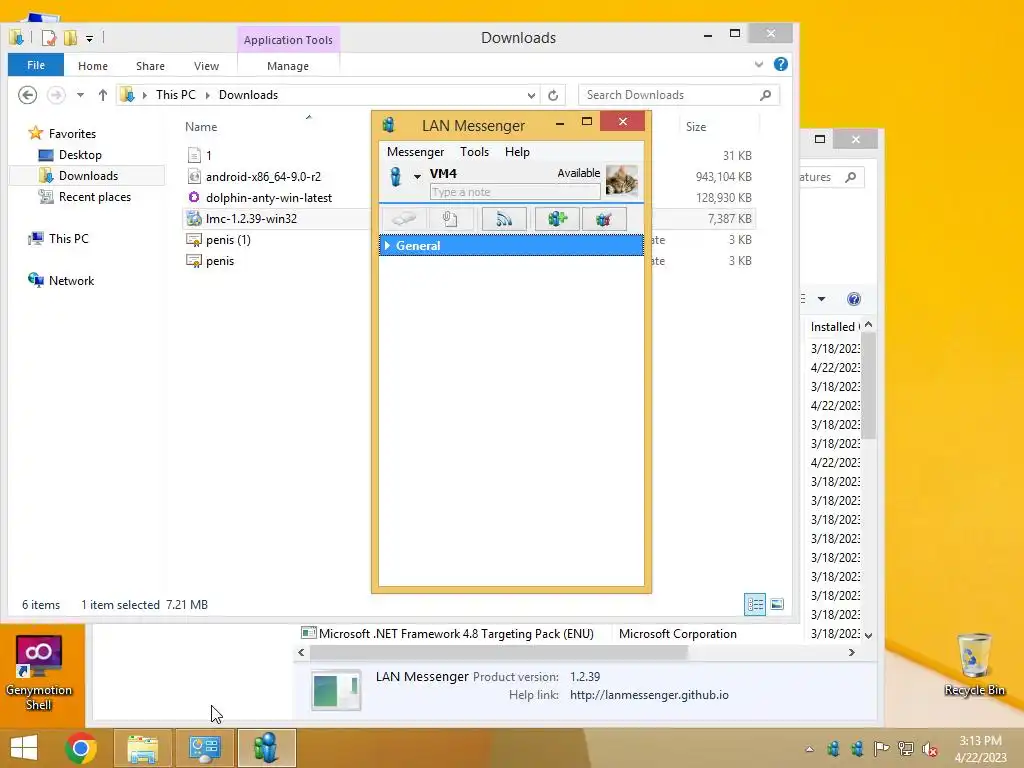This screenshot has height=768, width=1024.
Task: Click the Start Conversation cloud icon in LAN Messenger
Action: point(404,219)
